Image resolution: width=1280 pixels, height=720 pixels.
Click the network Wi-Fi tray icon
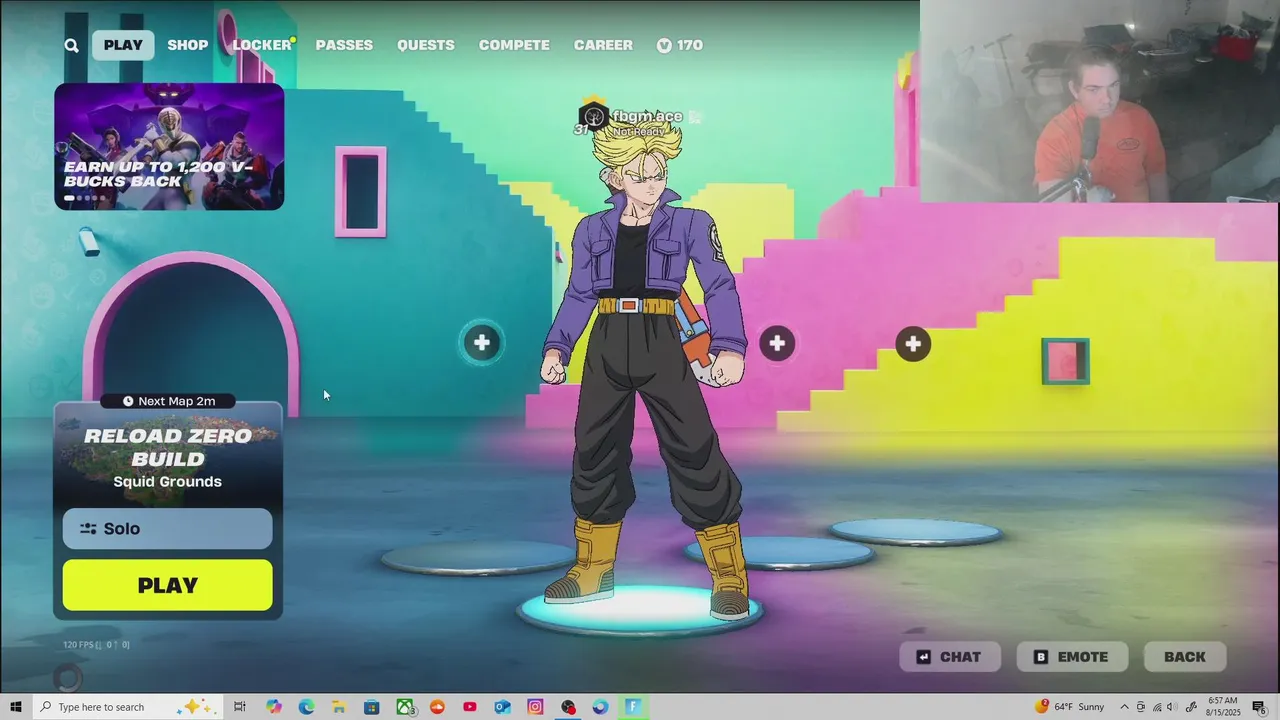[1157, 707]
